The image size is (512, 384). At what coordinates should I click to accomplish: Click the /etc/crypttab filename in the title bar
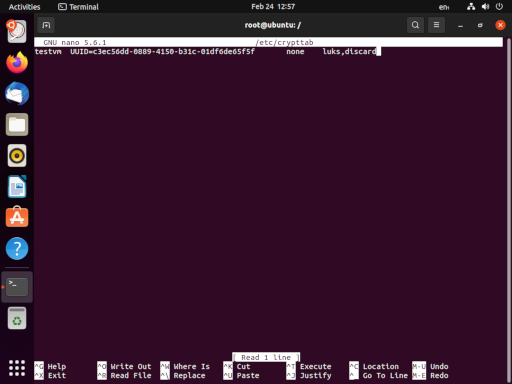284,43
